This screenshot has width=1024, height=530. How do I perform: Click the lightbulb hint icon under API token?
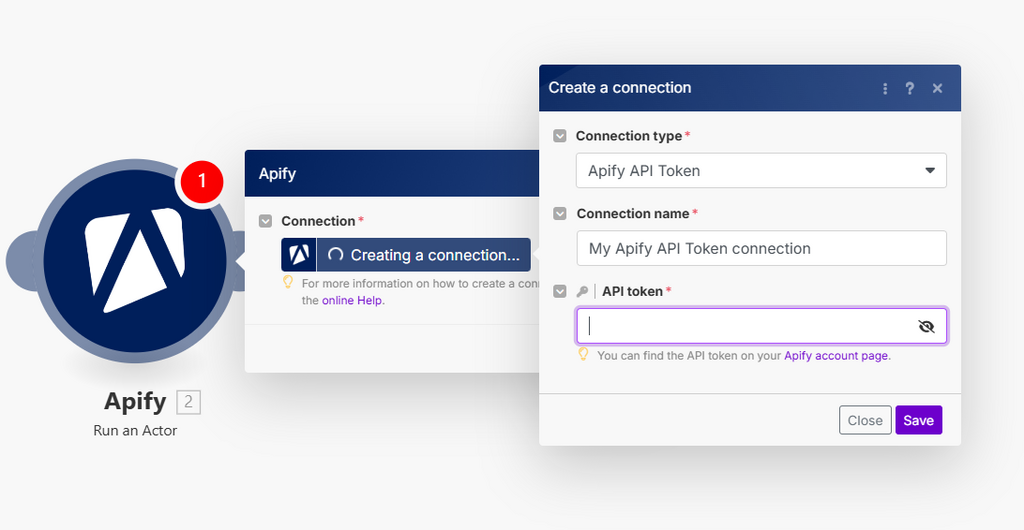tap(583, 354)
